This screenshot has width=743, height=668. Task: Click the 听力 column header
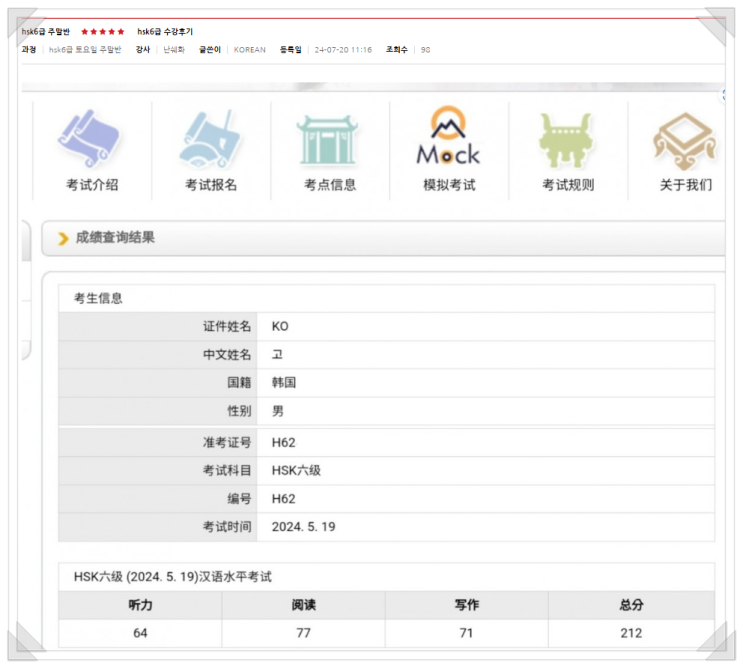(140, 605)
